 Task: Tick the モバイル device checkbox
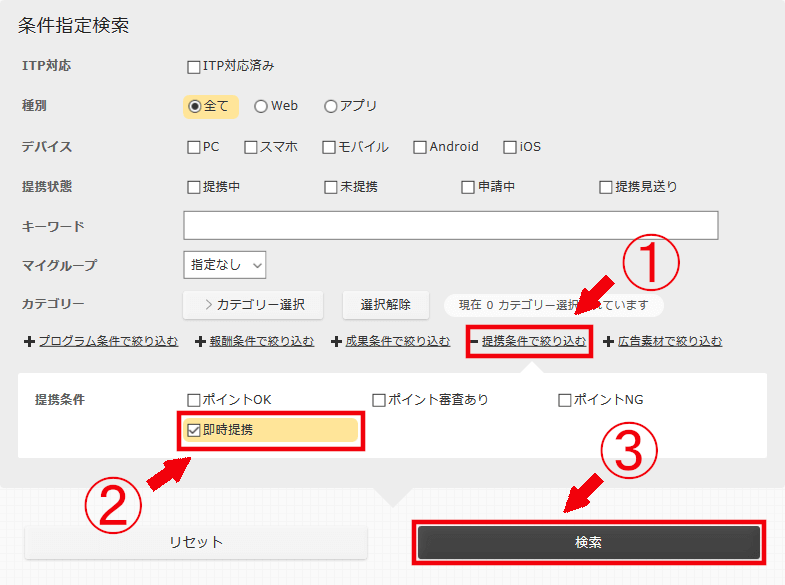click(329, 147)
